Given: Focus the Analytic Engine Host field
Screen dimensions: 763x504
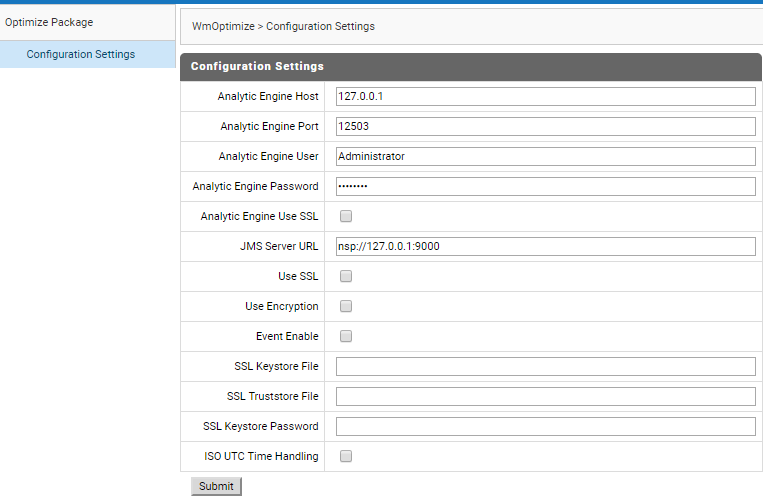Looking at the screenshot, I should (x=545, y=96).
